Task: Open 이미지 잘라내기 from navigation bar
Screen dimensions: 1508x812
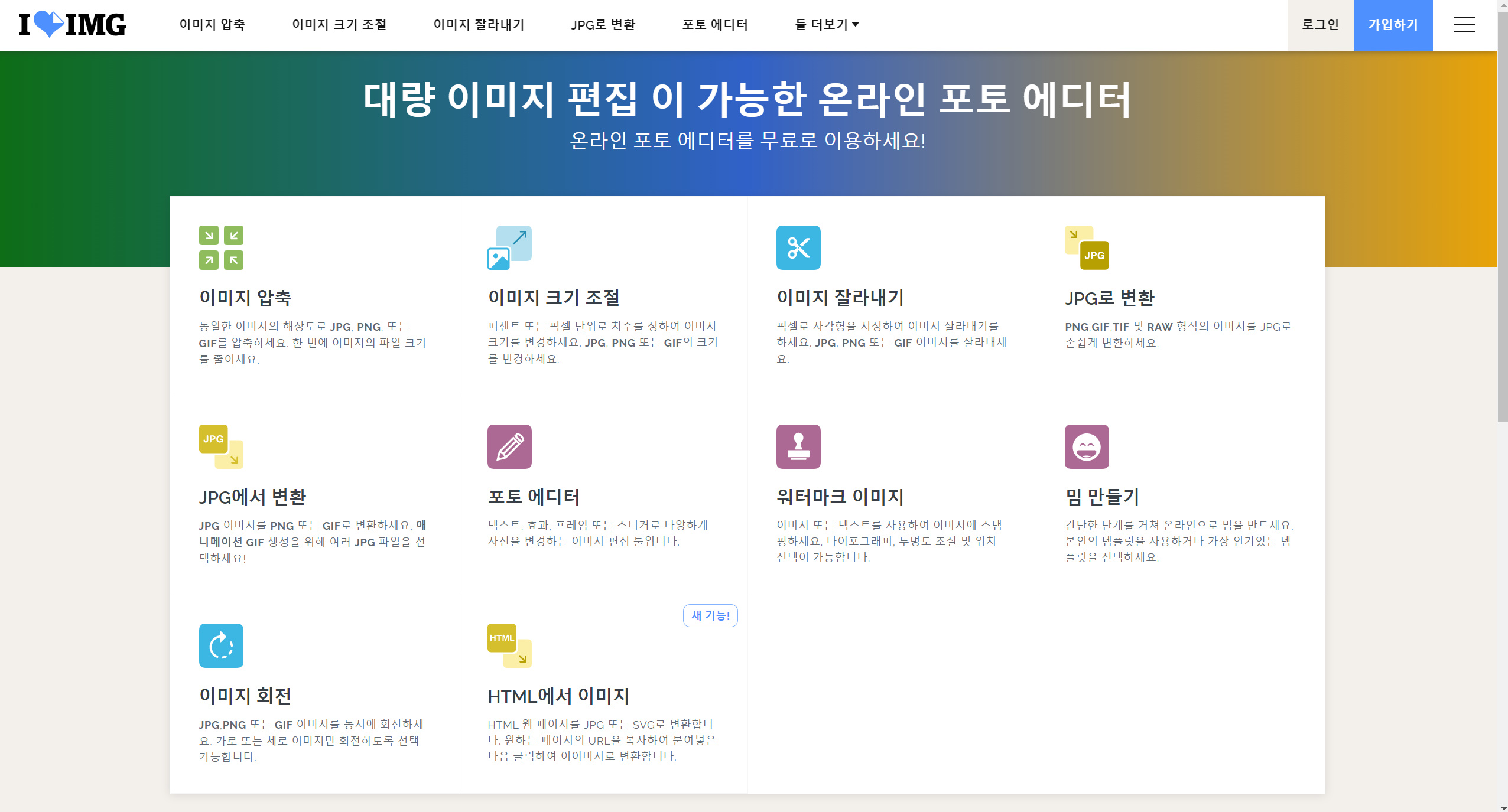Action: (479, 25)
